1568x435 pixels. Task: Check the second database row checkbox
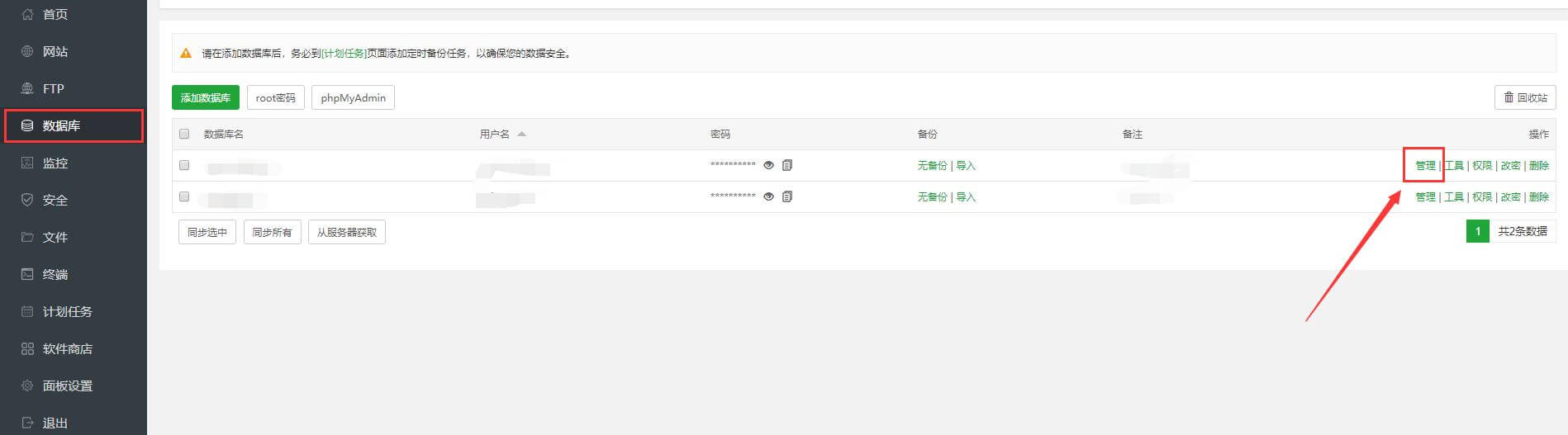[184, 196]
